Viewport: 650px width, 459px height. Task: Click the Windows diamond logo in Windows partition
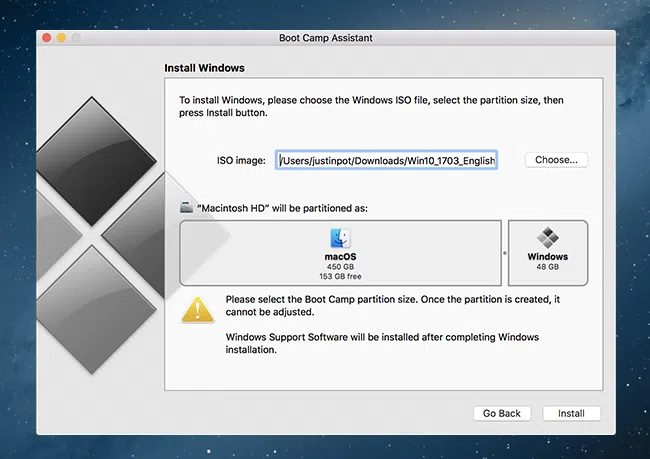tap(548, 238)
